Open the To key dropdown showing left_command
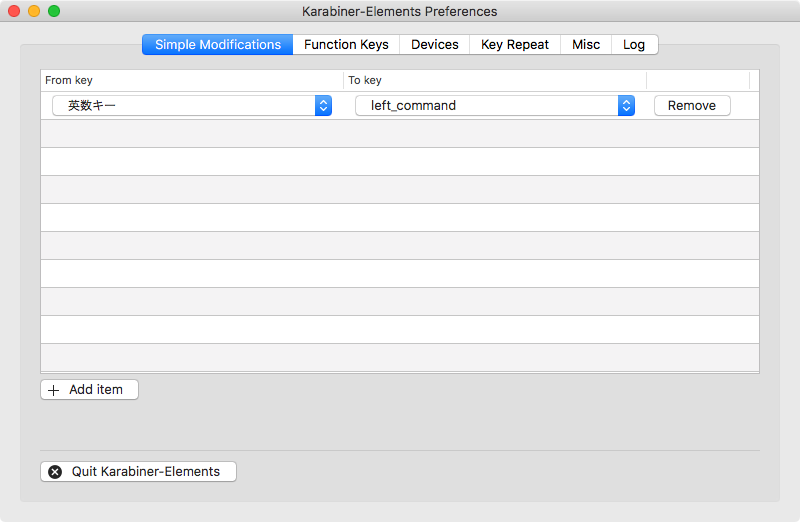The height and width of the screenshot is (522, 800). [495, 106]
